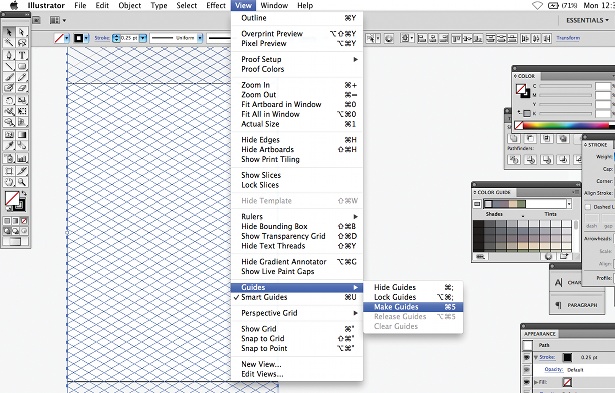The width and height of the screenshot is (615, 393).
Task: Open the fill color dropdown in control bar
Action: pos(67,38)
